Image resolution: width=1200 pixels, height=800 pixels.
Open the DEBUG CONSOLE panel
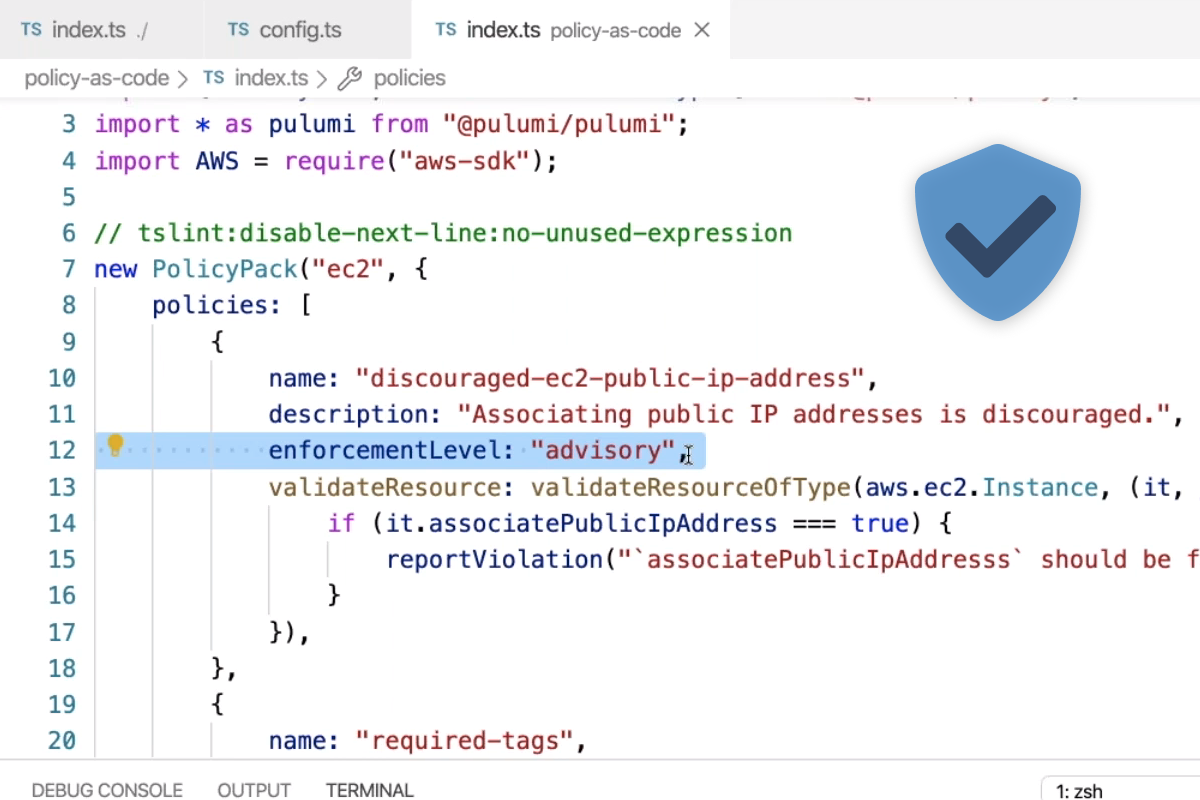tap(106, 790)
